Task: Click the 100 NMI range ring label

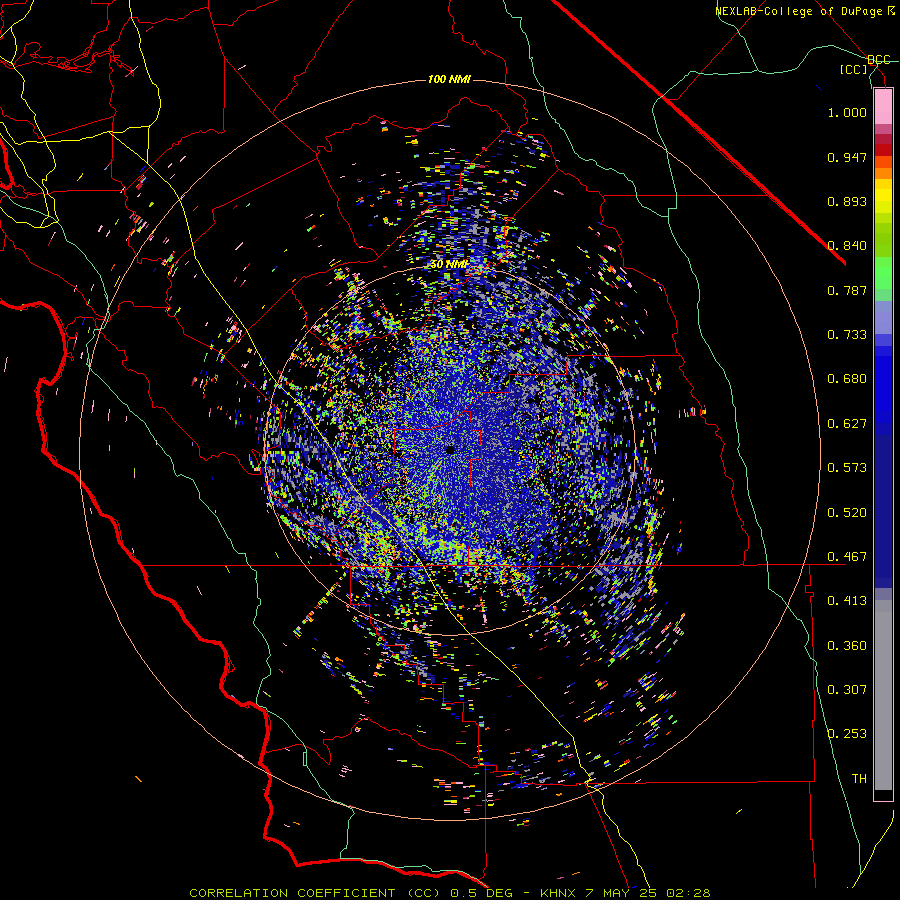Action: 449,79
